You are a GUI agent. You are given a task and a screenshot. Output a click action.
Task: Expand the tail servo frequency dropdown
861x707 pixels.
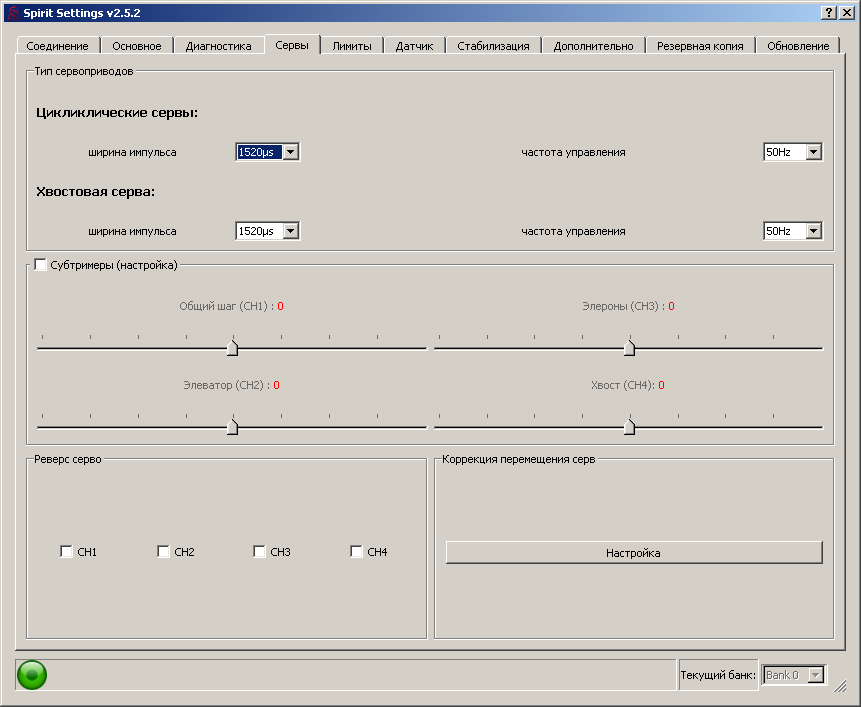coord(813,231)
